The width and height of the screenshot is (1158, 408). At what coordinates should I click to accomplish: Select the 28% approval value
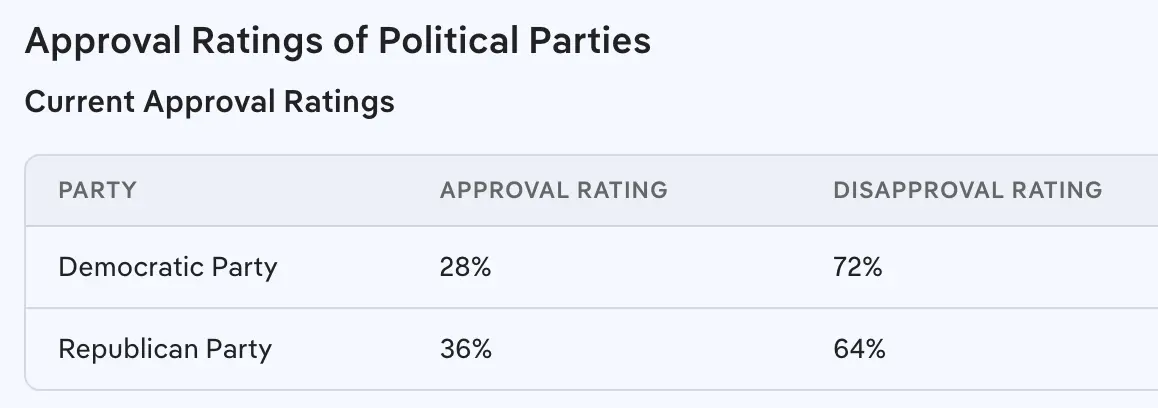pyautogui.click(x=465, y=268)
